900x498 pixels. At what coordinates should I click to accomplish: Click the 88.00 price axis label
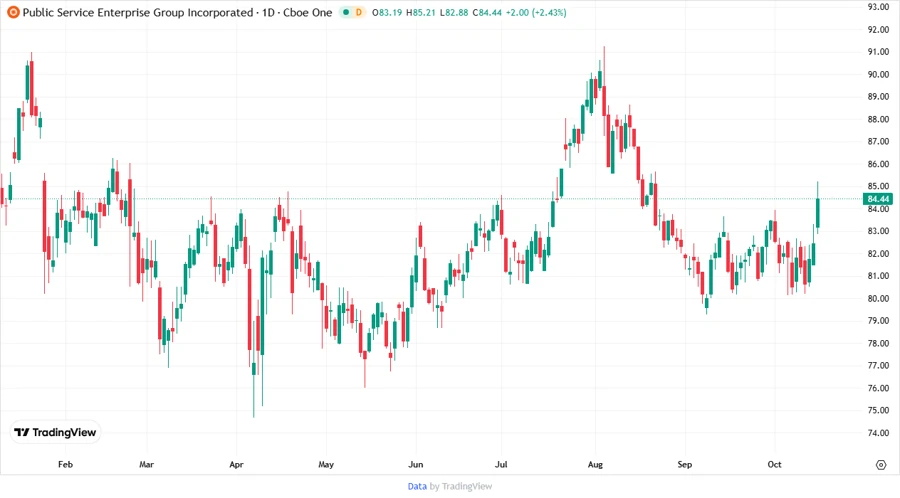point(878,119)
